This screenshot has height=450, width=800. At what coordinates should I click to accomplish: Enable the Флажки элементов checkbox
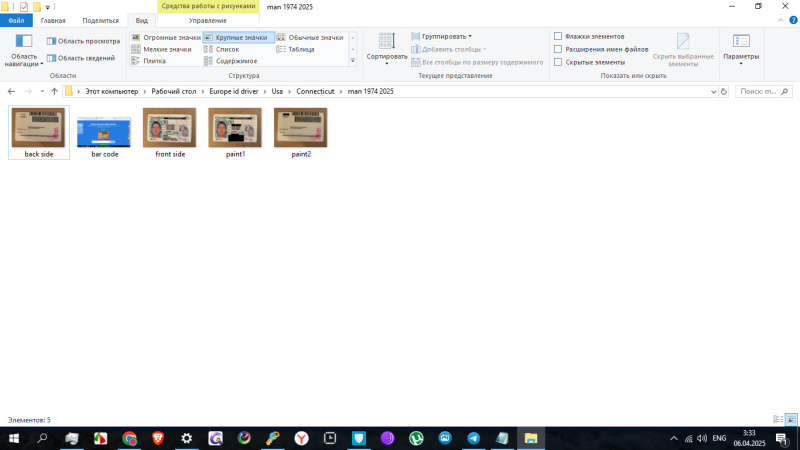coord(558,36)
